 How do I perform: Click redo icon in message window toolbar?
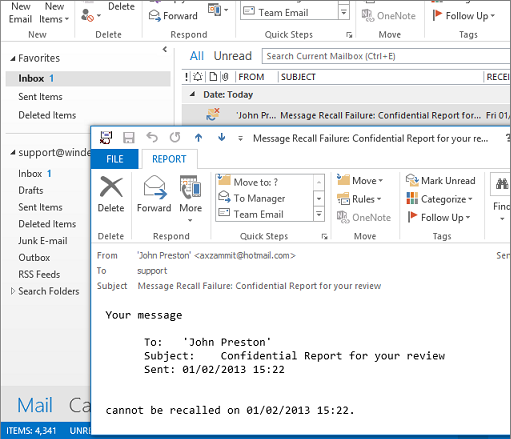pyautogui.click(x=175, y=137)
